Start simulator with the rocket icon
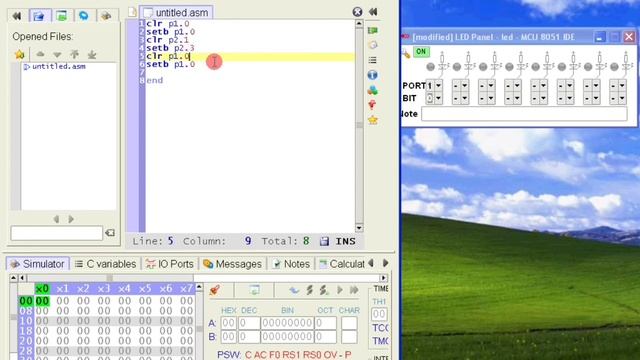This screenshot has height=360, width=640. tap(215, 290)
